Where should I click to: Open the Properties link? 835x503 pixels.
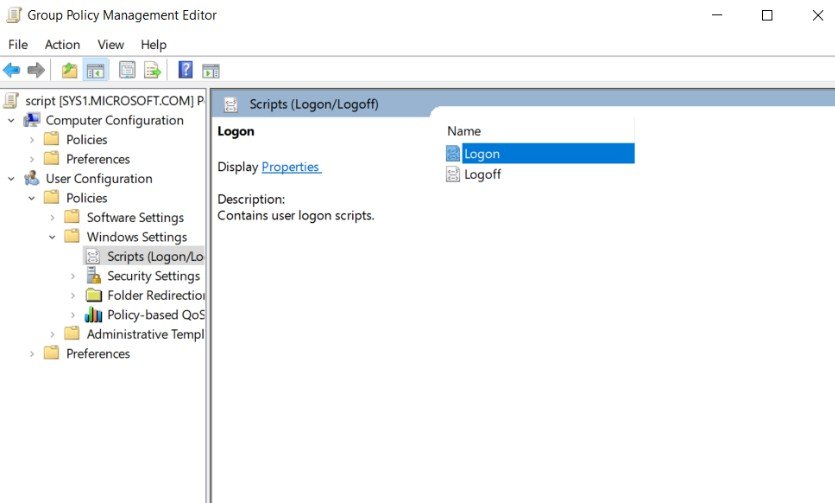(x=291, y=167)
